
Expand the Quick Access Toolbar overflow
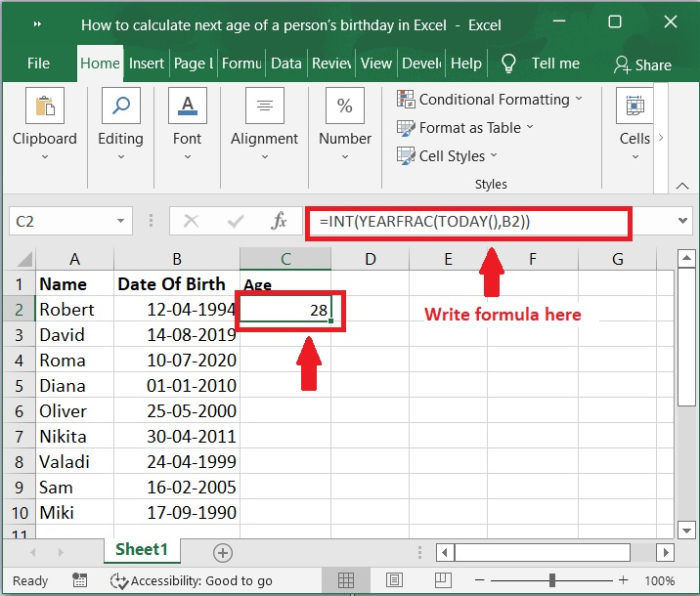click(38, 24)
